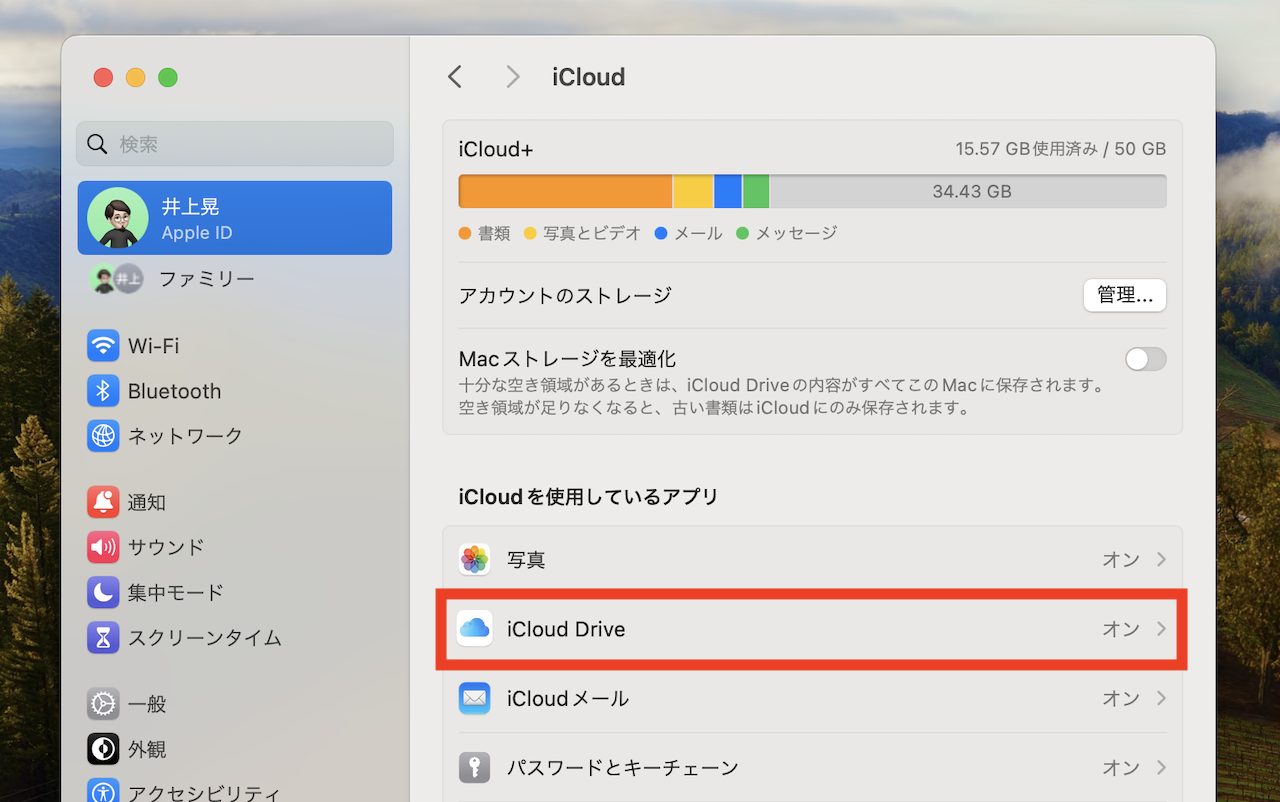Expand パスワードとキーチェーン row chevron
The image size is (1280, 802).
tap(1161, 768)
